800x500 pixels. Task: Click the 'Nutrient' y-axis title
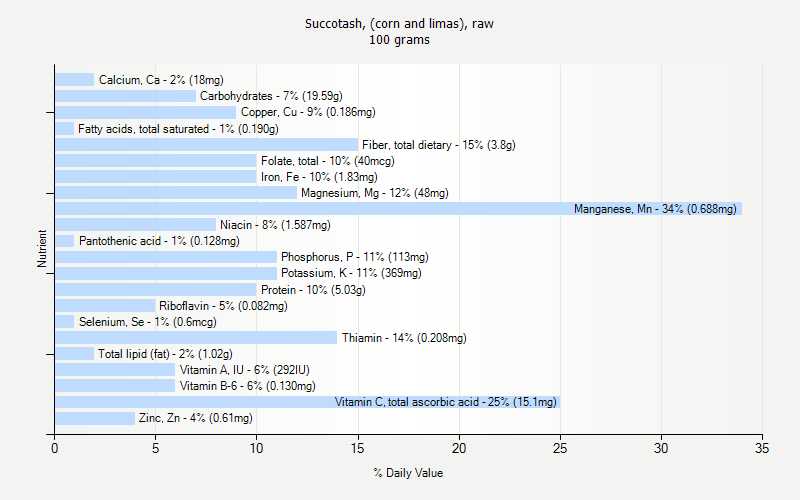point(42,249)
